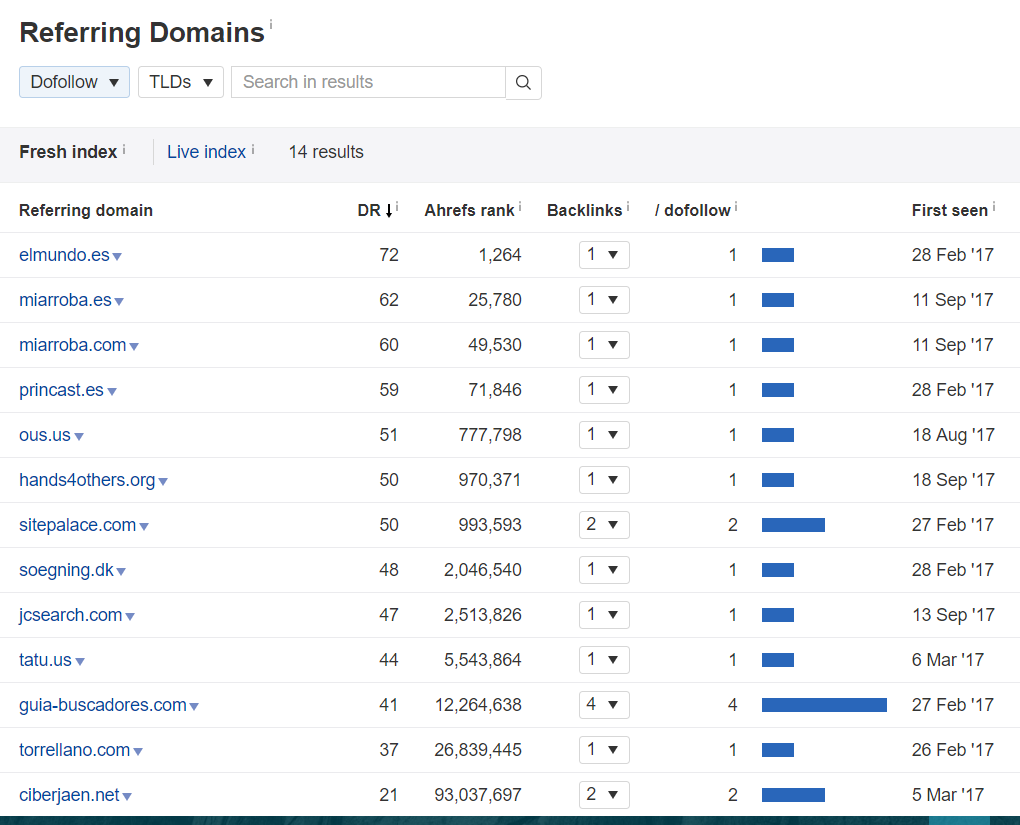Image resolution: width=1020 pixels, height=825 pixels.
Task: Open the Dofollow filter dropdown
Action: (x=74, y=82)
